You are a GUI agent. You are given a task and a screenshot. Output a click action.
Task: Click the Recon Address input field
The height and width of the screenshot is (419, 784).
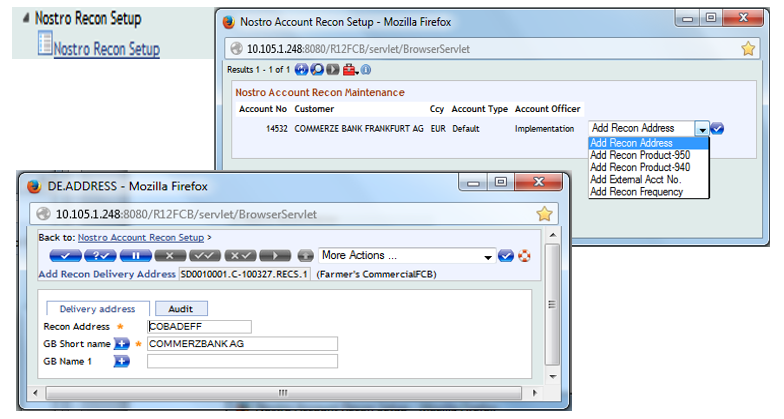[198, 326]
